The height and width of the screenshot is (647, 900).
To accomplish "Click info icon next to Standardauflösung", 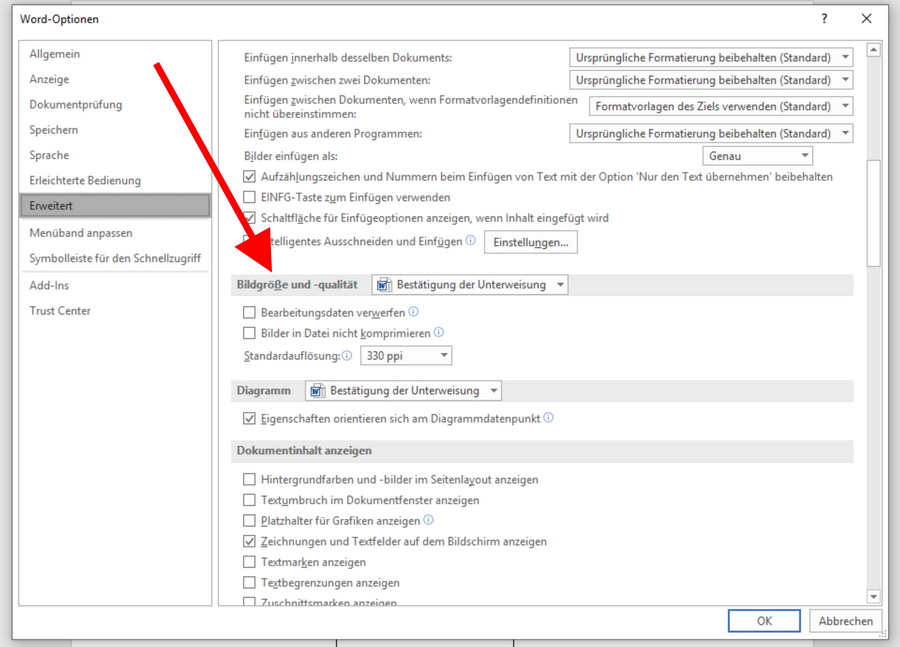I will tap(347, 355).
